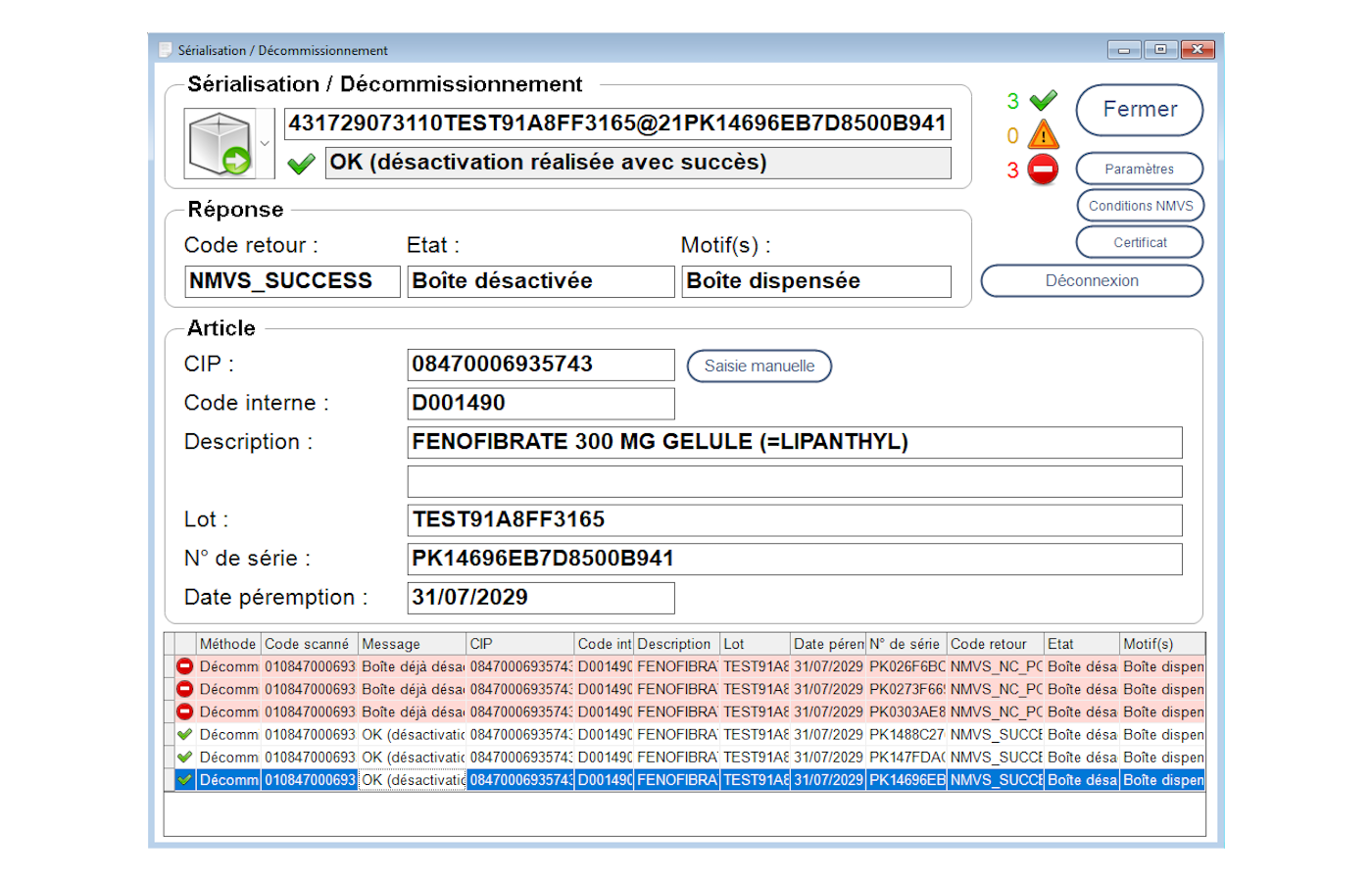Viewport: 1372px width, 882px height.
Task: Open Conditions NMVS
Action: pos(1140,206)
